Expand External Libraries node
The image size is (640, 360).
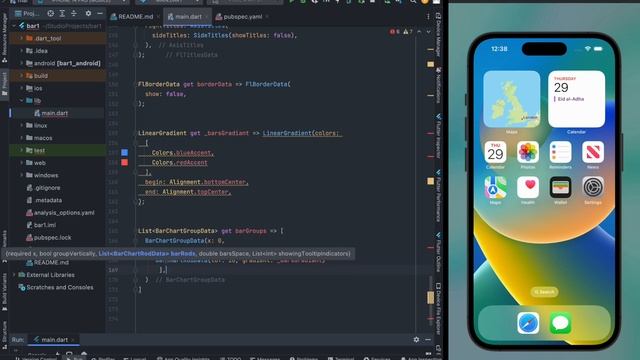click(14, 275)
